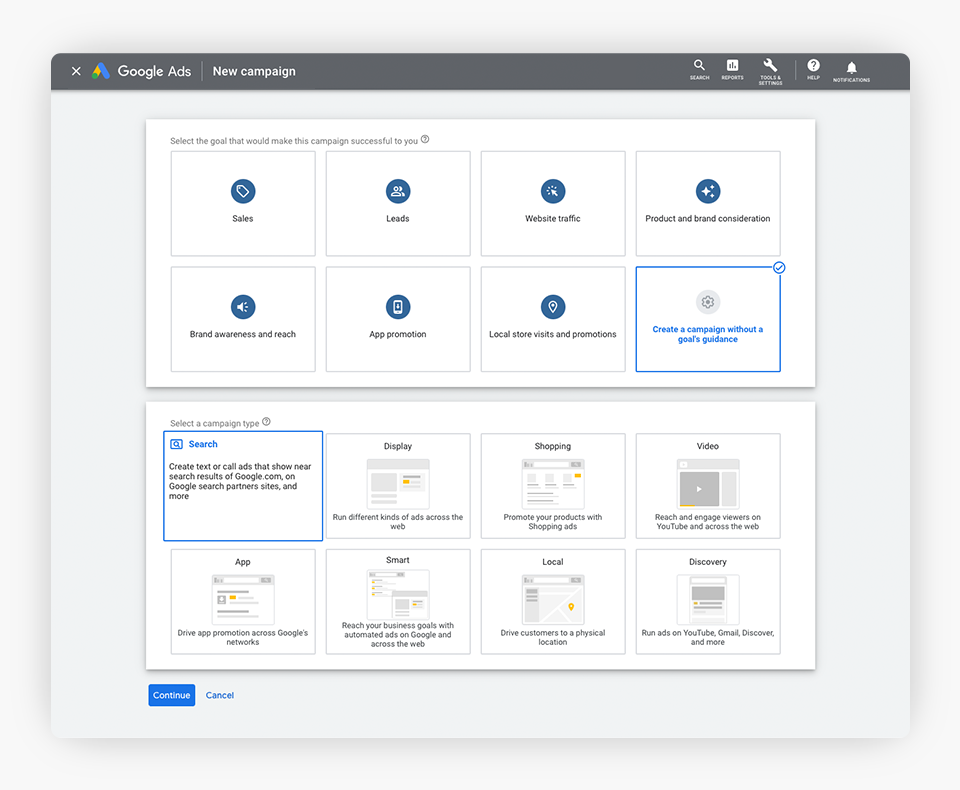The image size is (960, 790).
Task: Select the Video campaign type
Action: tap(708, 486)
